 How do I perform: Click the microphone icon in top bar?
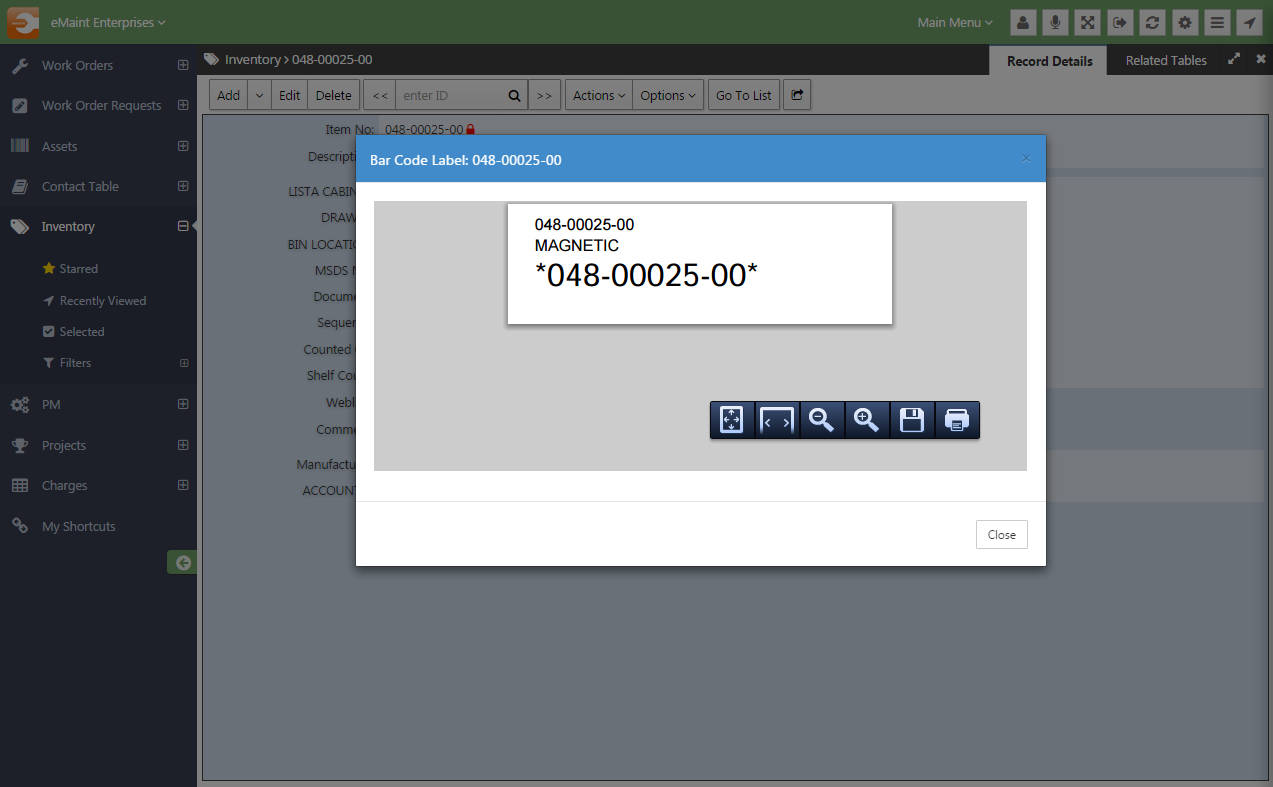point(1055,22)
